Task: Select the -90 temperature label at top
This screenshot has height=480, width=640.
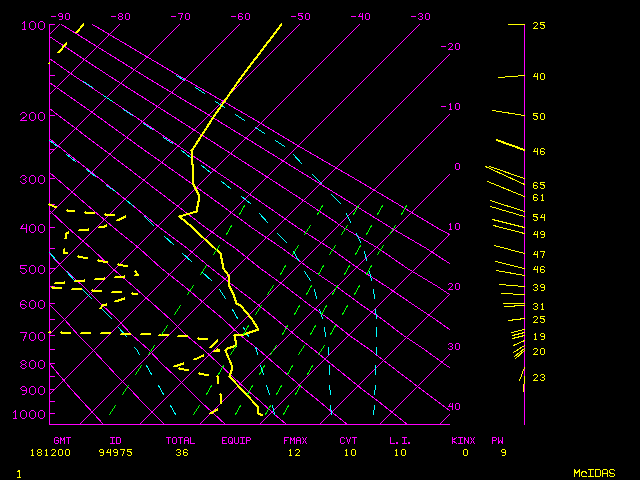Action: coord(61,16)
